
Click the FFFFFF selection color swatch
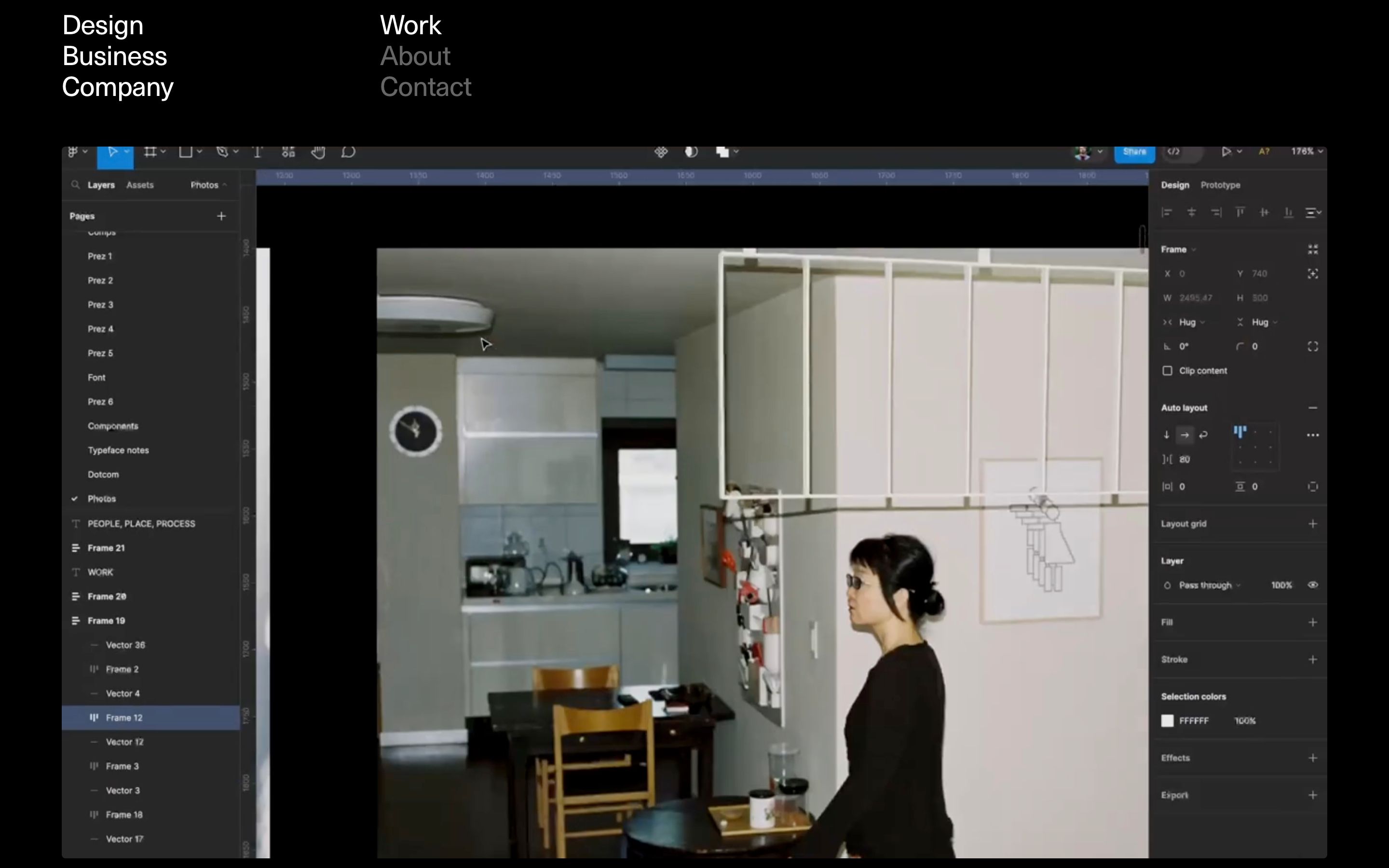pos(1167,720)
